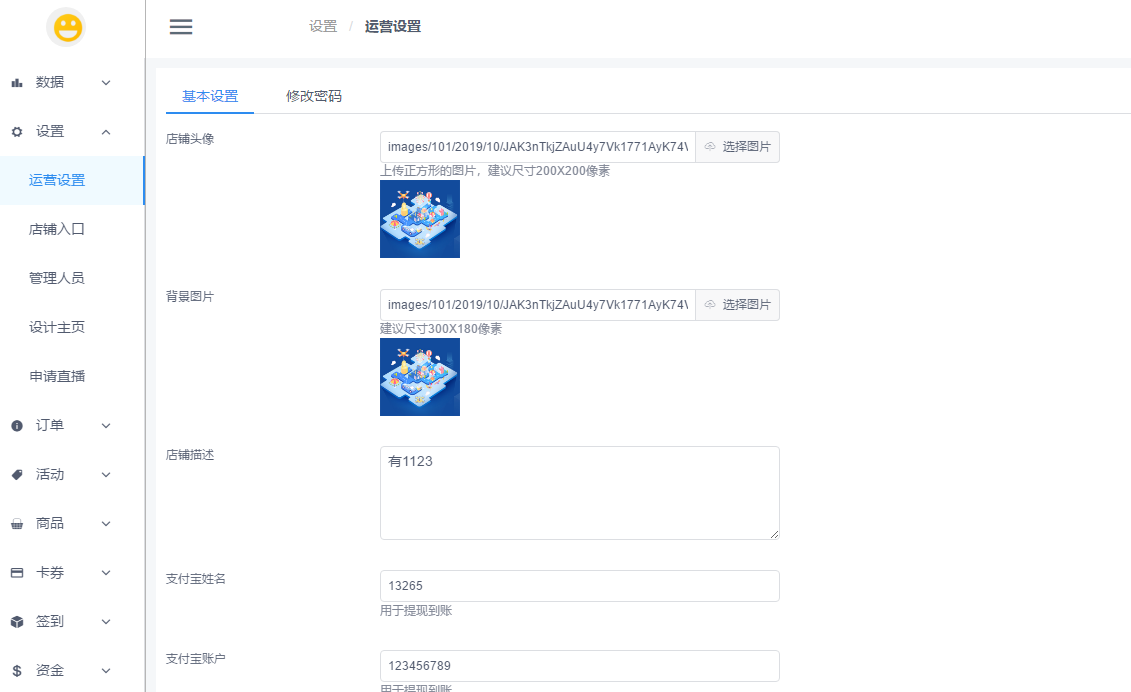This screenshot has height=692, width=1131.
Task: Click the 店铺描述 field label
Action: (x=190, y=455)
